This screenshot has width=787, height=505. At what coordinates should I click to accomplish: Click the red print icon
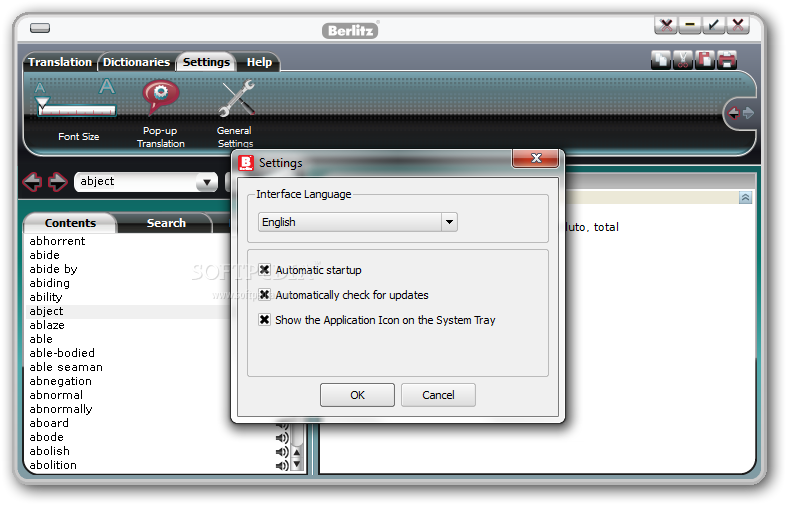[727, 60]
